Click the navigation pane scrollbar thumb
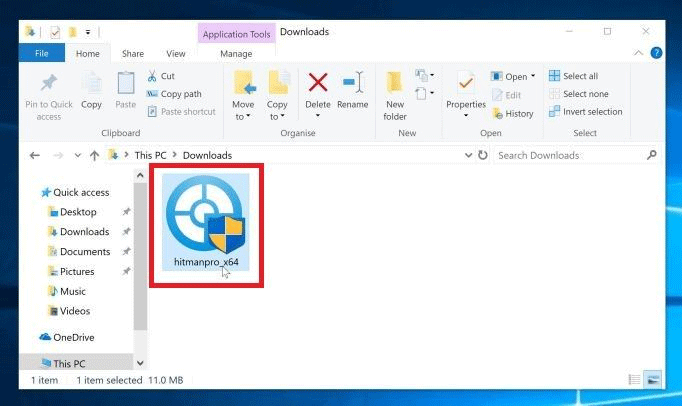Screen dimensions: 682x406 (140, 257)
